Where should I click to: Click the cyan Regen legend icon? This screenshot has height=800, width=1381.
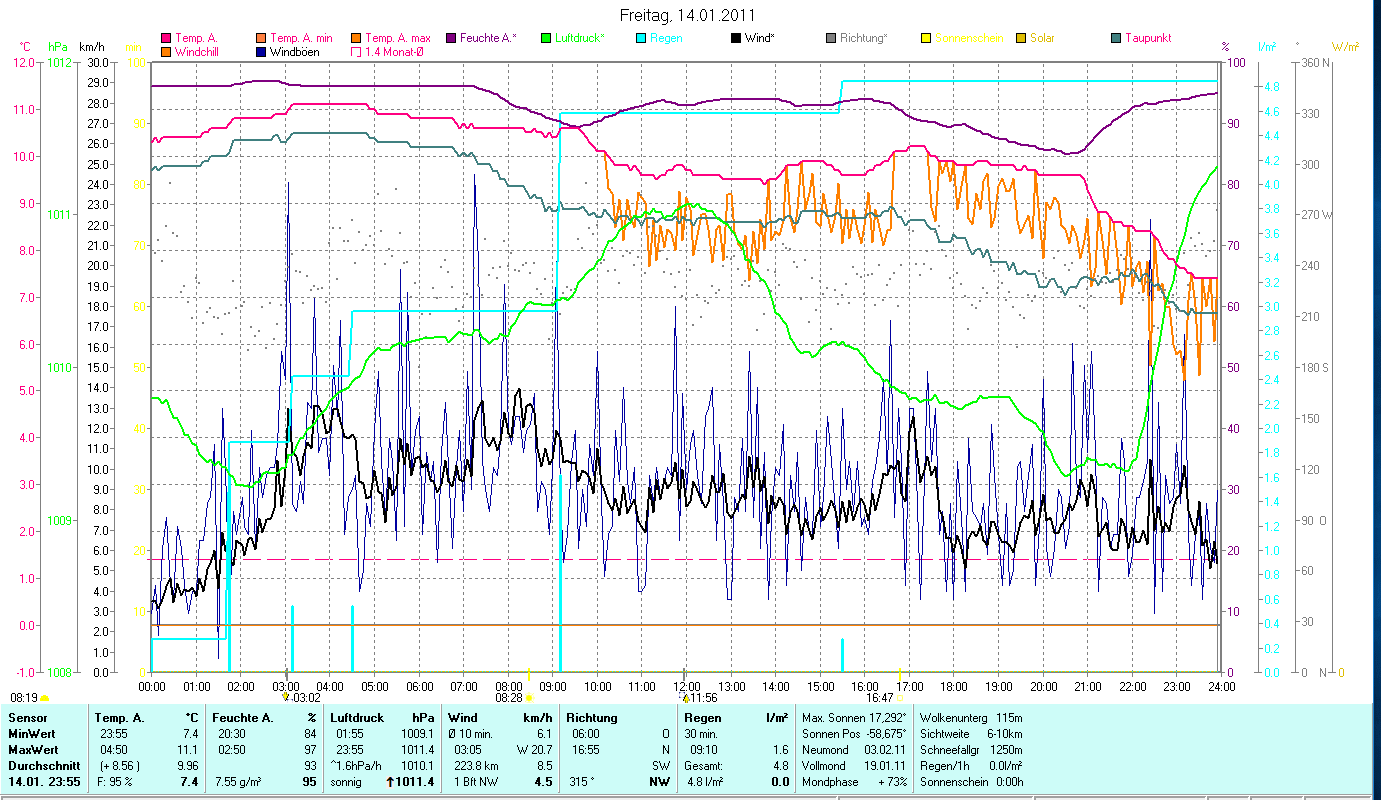(x=641, y=38)
